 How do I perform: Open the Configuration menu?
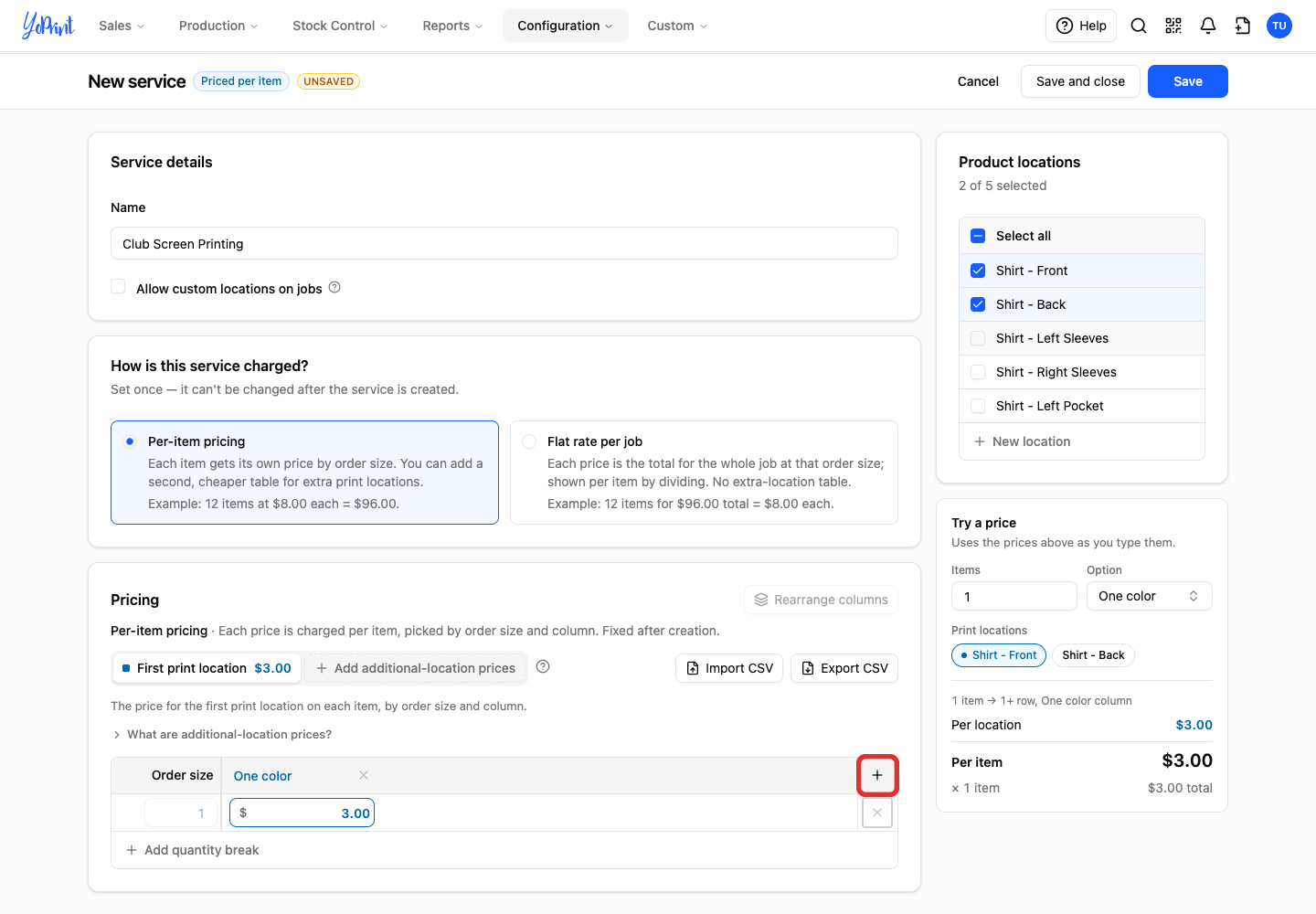point(565,26)
